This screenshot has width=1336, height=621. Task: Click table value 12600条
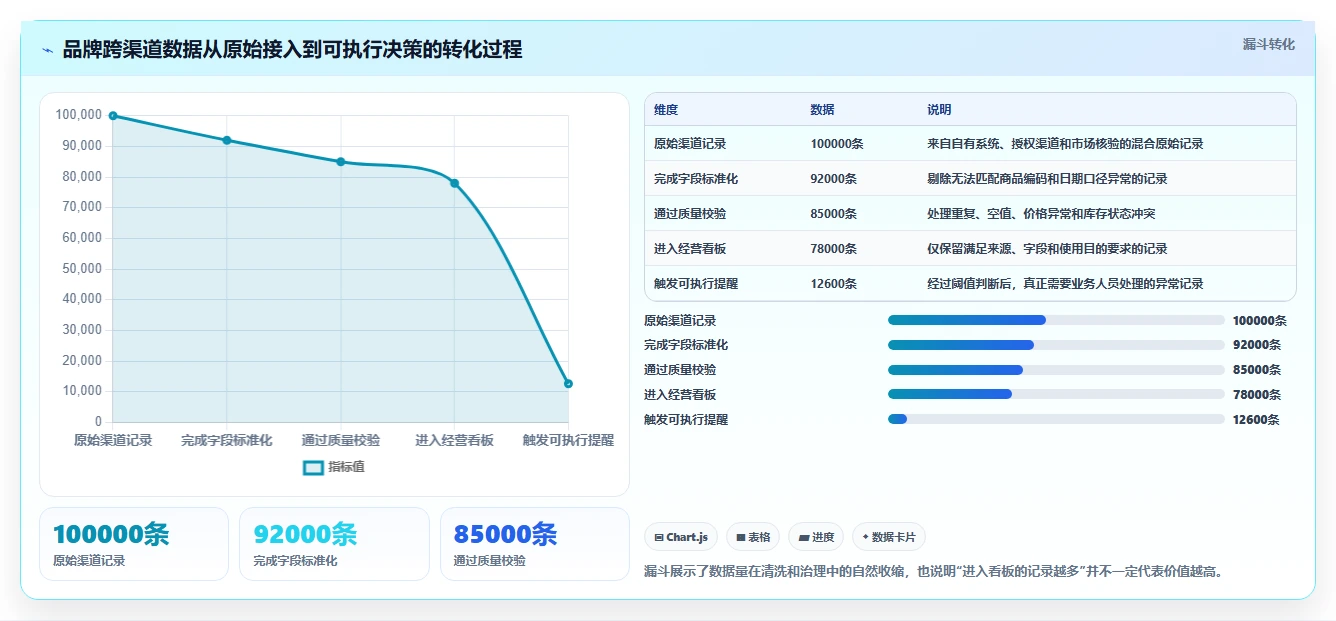click(834, 284)
